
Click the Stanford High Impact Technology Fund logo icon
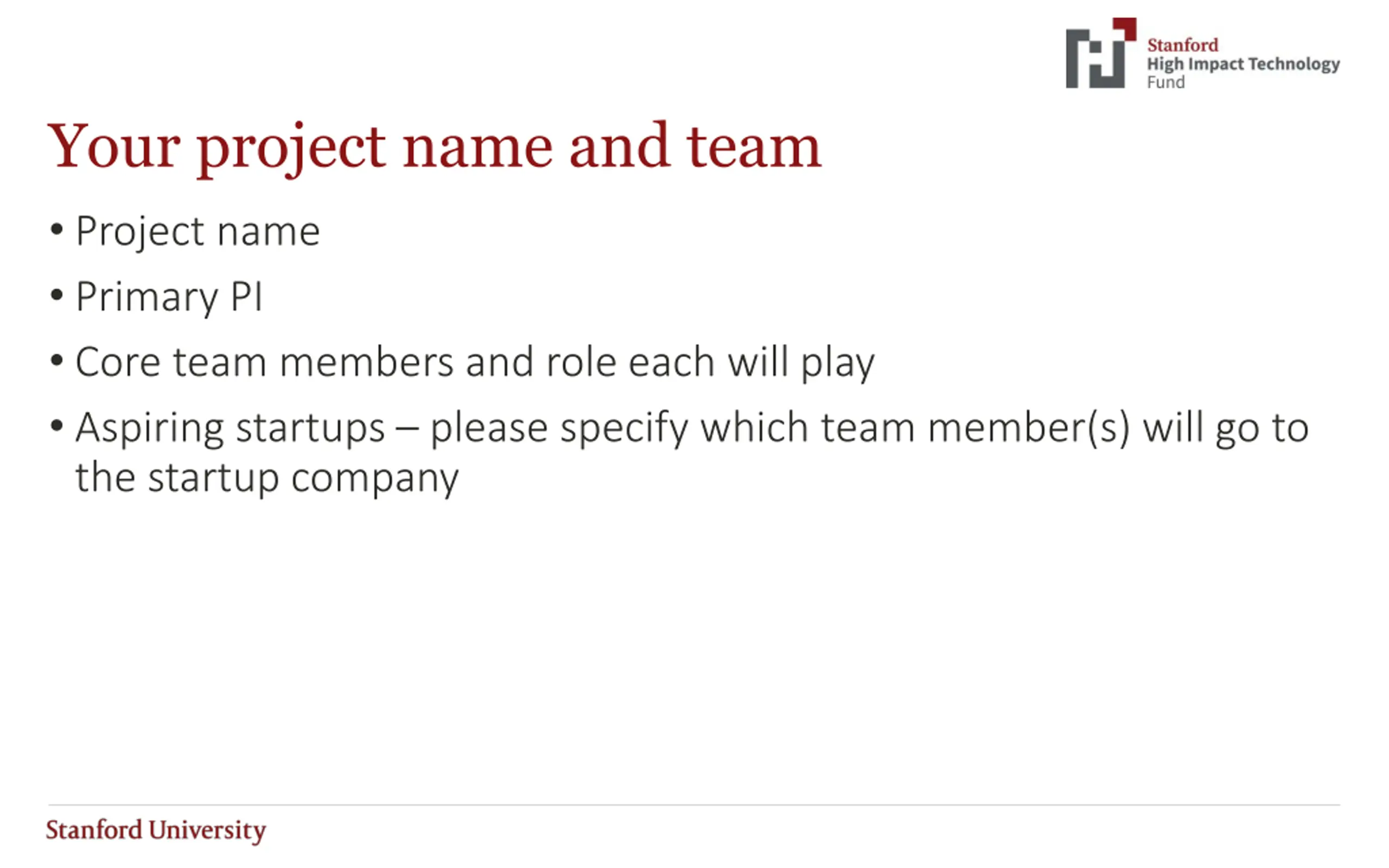coord(1101,53)
